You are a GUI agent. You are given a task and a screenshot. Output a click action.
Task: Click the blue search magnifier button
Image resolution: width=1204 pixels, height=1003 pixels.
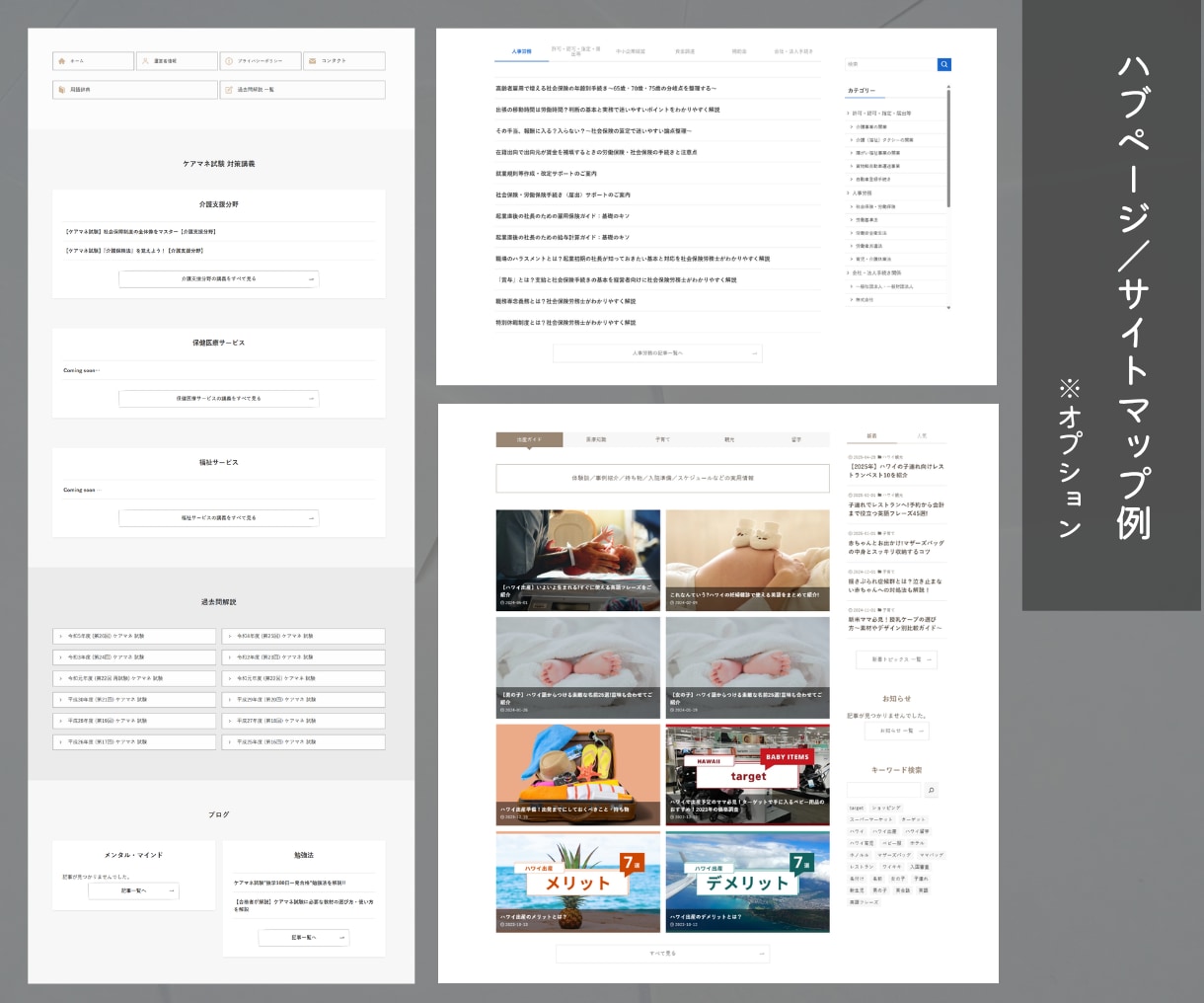click(x=944, y=64)
